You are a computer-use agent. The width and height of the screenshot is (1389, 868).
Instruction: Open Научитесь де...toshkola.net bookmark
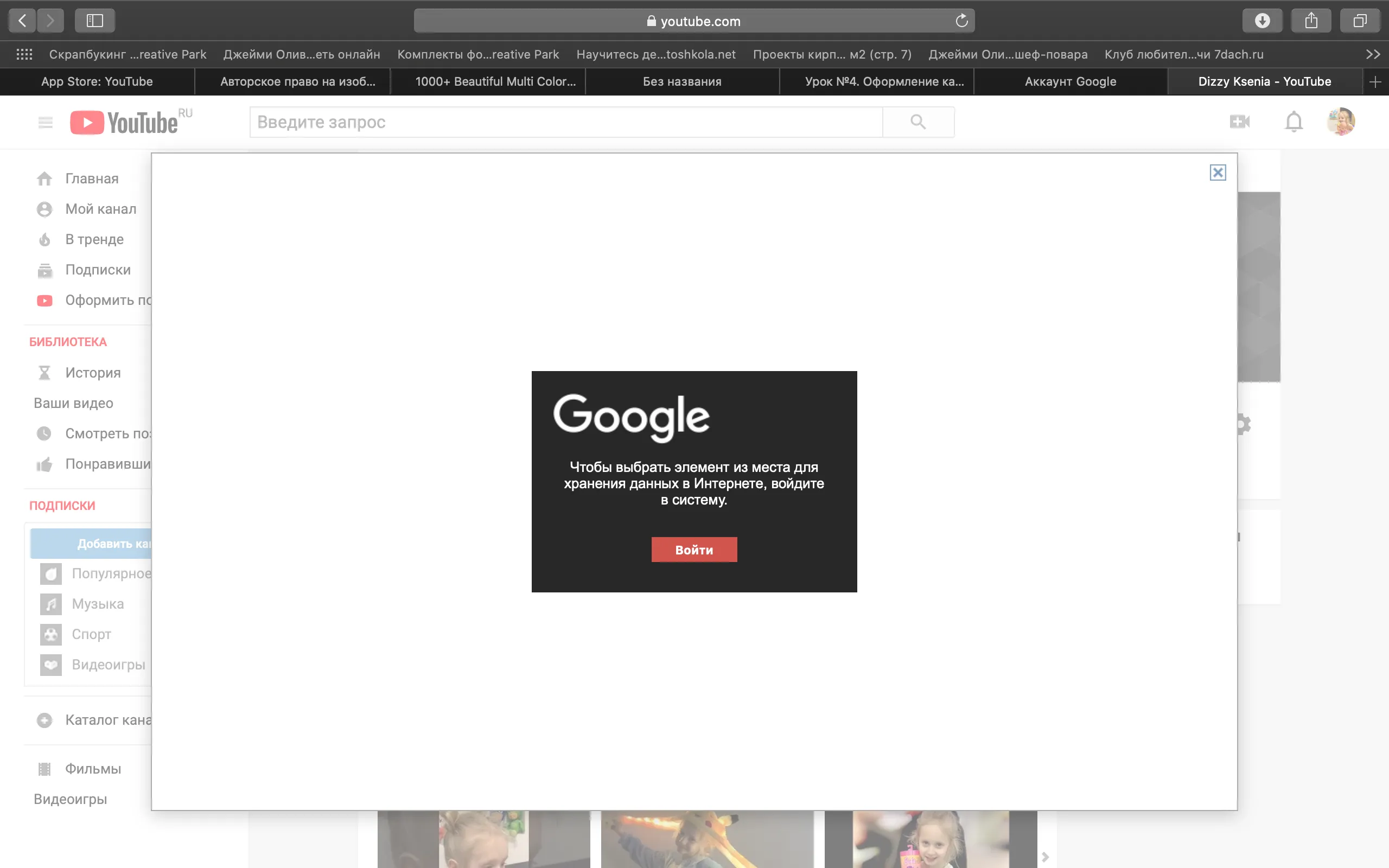pyautogui.click(x=656, y=54)
